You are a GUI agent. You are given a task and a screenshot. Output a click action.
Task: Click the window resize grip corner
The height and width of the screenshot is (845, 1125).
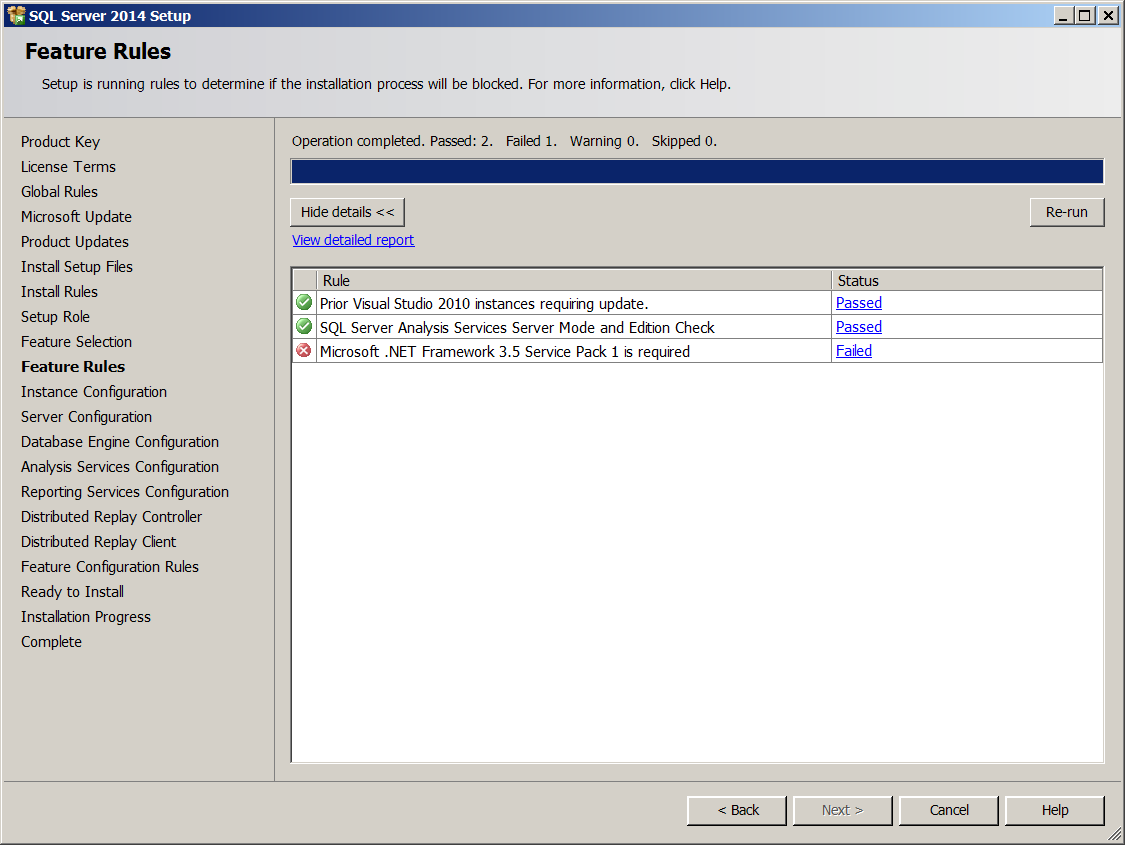(x=1114, y=834)
